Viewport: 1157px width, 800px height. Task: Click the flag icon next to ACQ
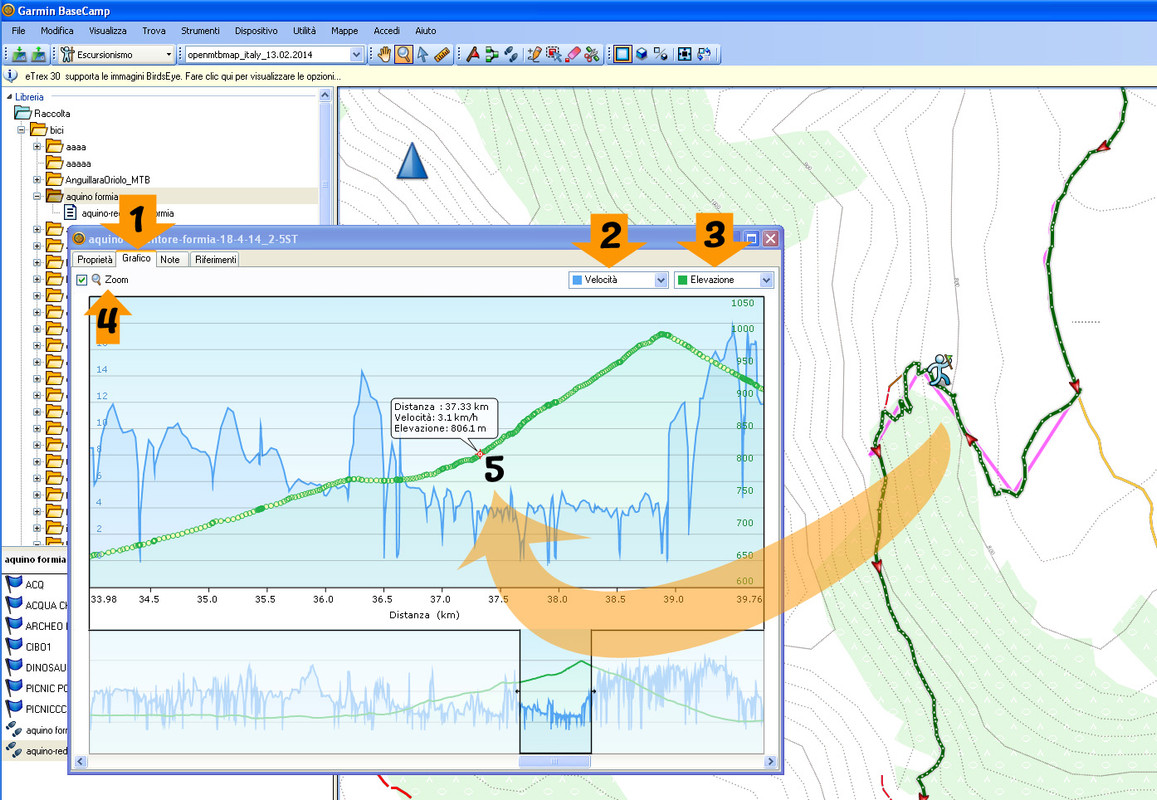click(x=14, y=584)
